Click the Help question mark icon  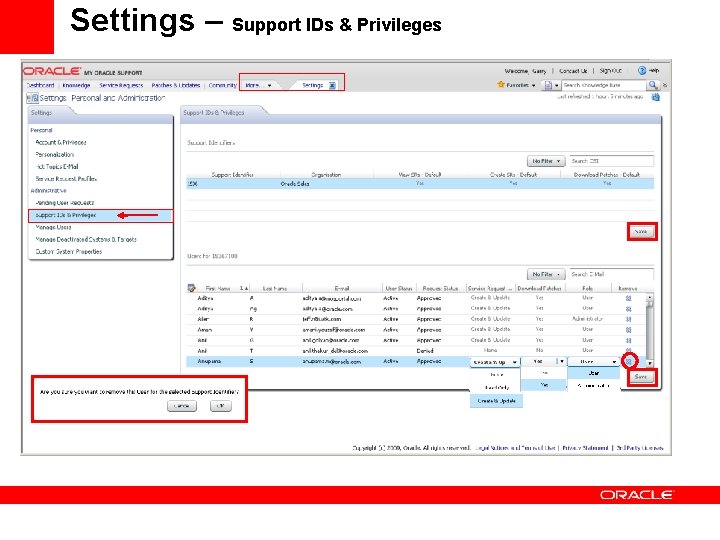tap(642, 70)
